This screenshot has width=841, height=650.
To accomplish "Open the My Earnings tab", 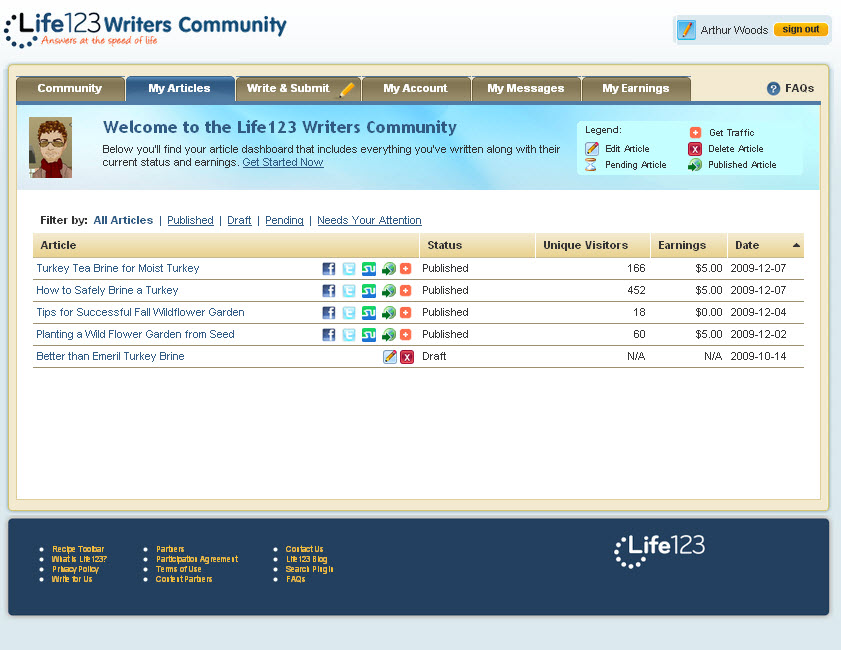I will click(x=635, y=89).
